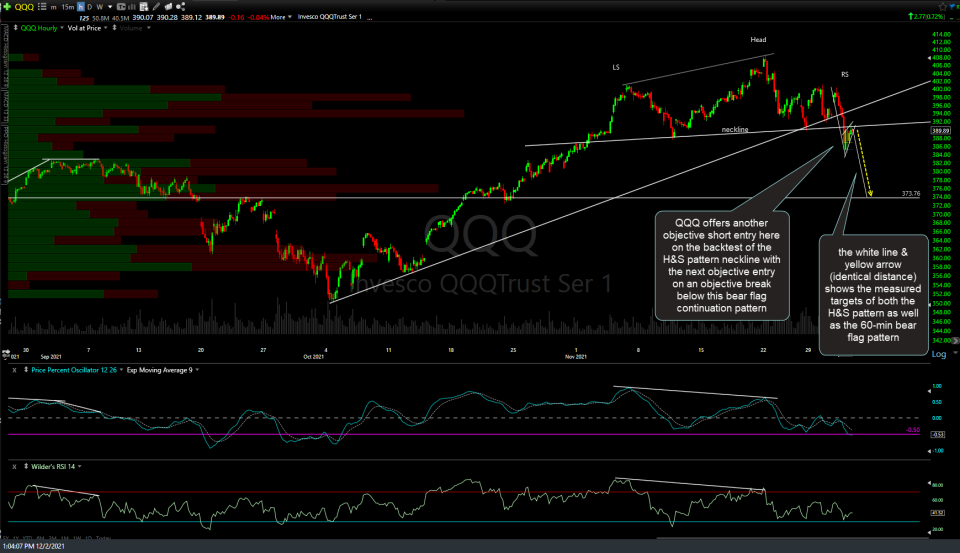Screen dimensions: 960x553
Task: Click the ellipsis after the company name
Action: click(369, 18)
